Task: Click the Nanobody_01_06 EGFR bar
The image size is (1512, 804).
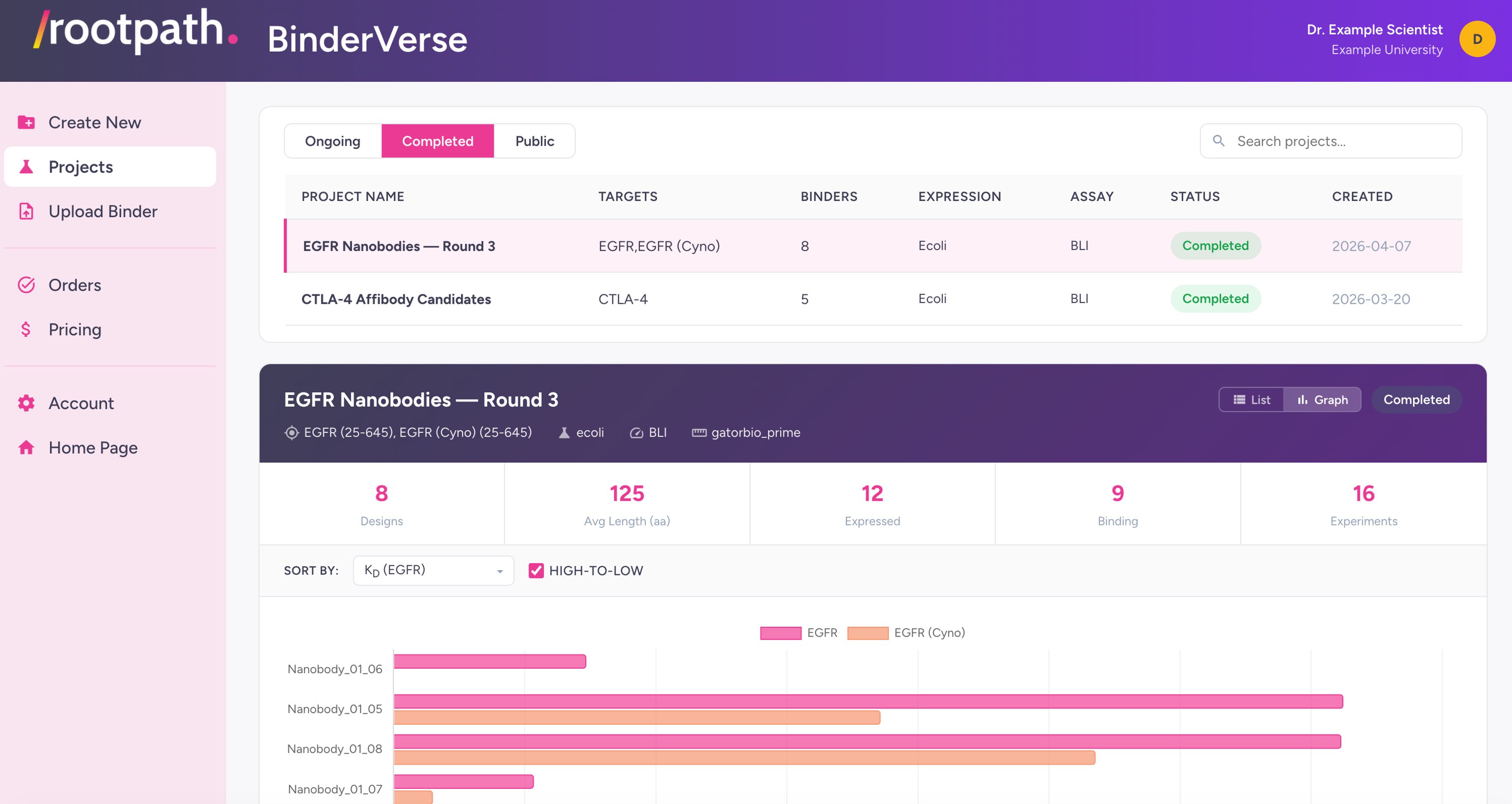Action: click(x=490, y=661)
